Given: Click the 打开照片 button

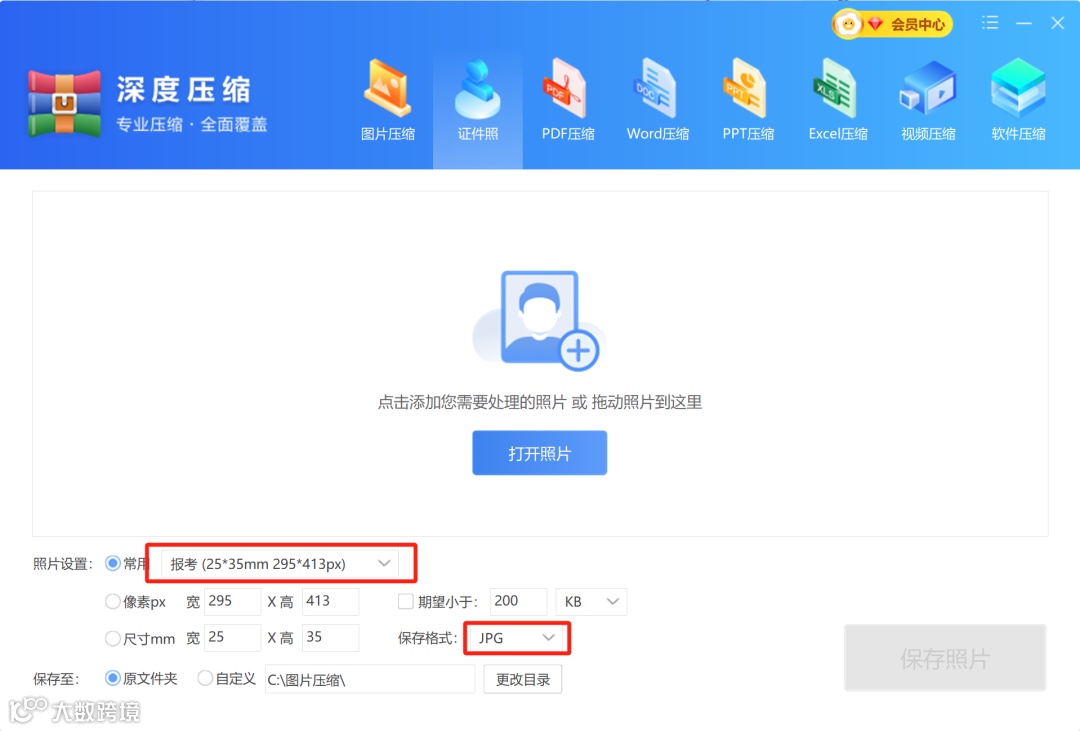Looking at the screenshot, I should (539, 453).
